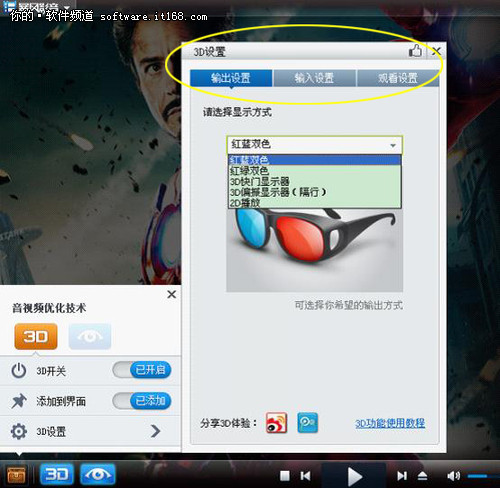Click the gear icon beside 3D设置
This screenshot has height=488, width=500.
(x=19, y=431)
